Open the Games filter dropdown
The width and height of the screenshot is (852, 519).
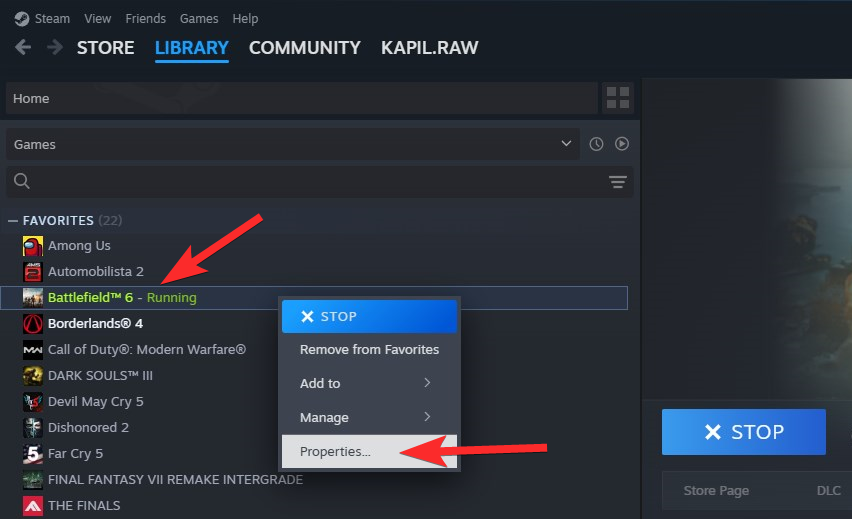(292, 144)
